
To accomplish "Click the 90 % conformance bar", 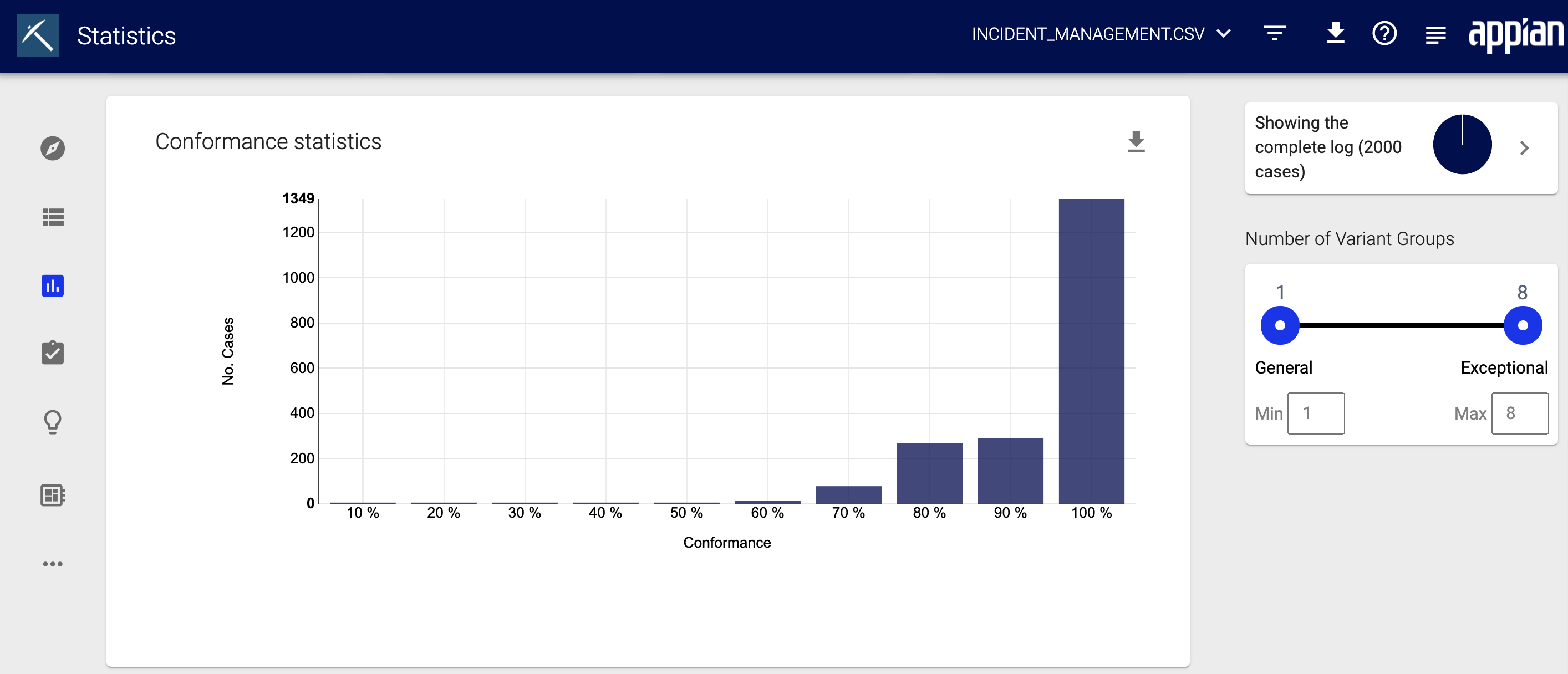I will pos(1010,471).
